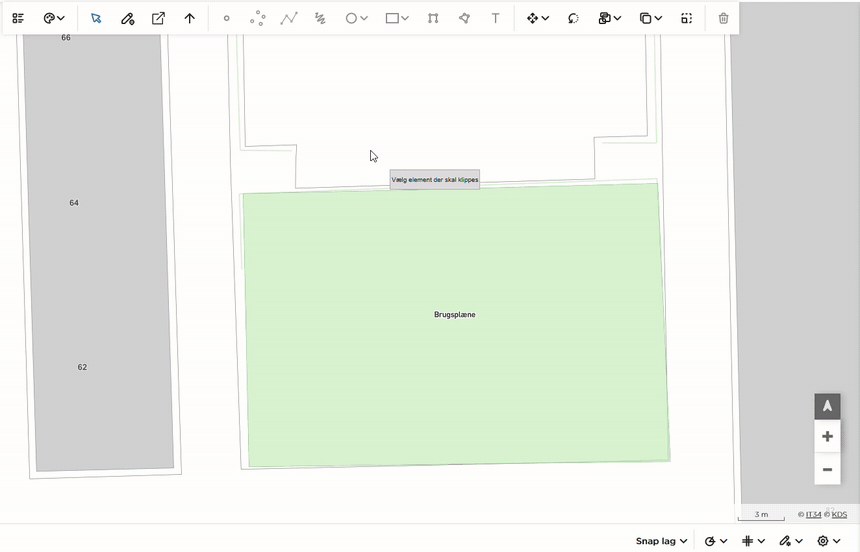
Task: Click the select-by-area dashed square icon
Action: point(686,18)
